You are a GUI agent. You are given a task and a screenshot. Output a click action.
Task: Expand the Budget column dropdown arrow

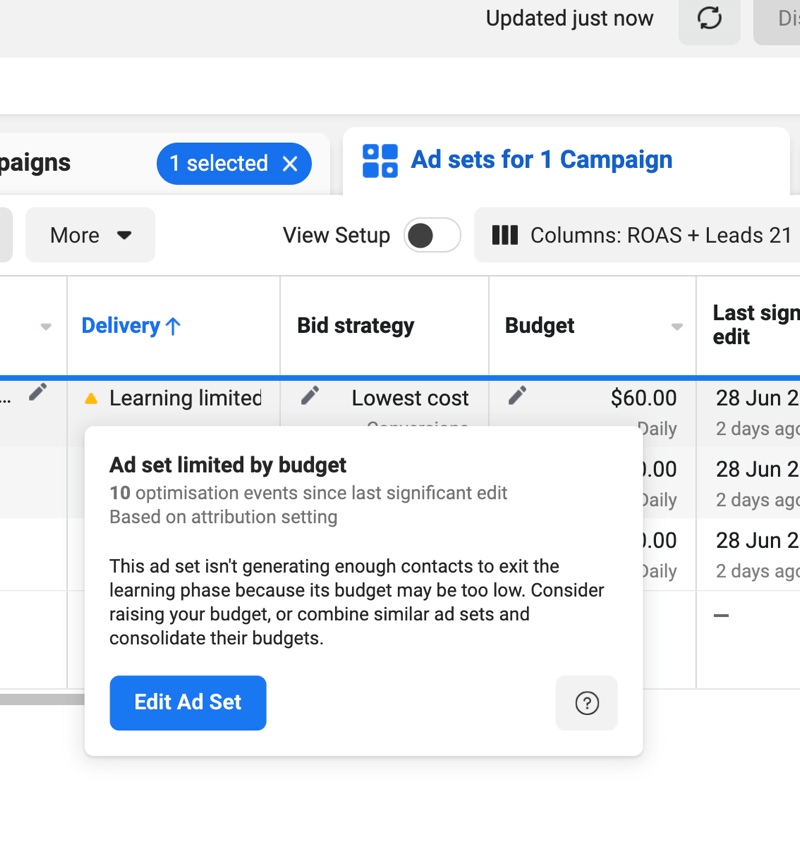click(677, 327)
